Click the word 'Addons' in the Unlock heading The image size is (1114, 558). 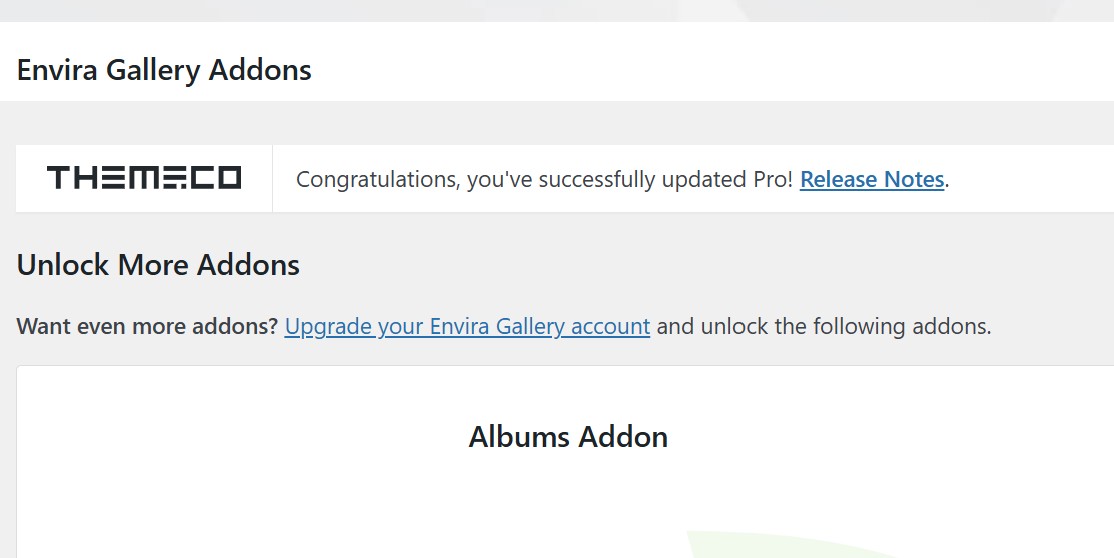[x=248, y=265]
